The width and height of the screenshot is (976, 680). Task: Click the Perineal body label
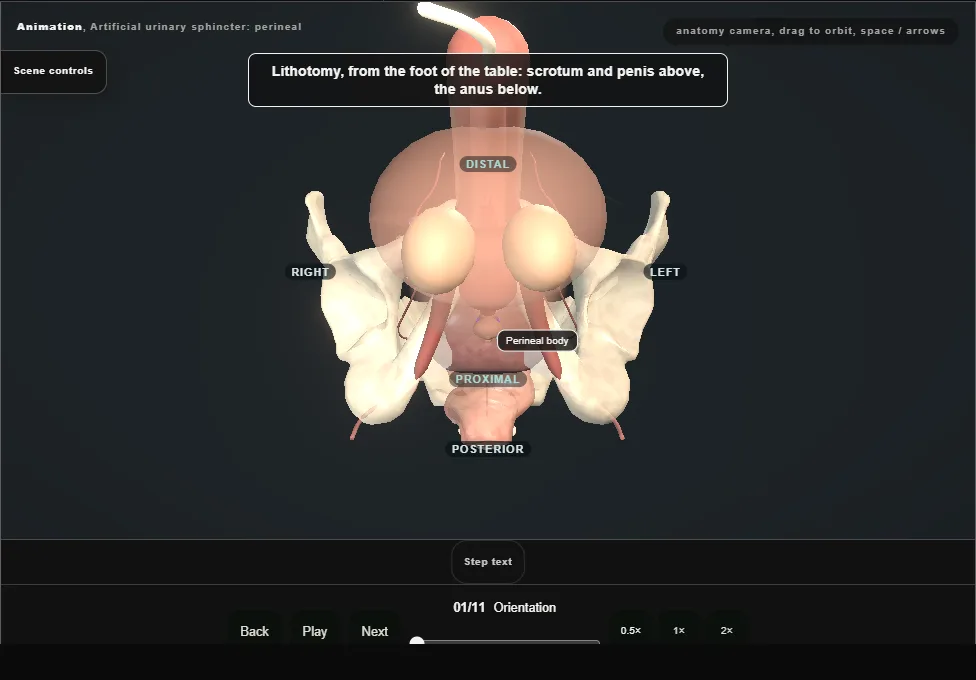[x=537, y=341]
